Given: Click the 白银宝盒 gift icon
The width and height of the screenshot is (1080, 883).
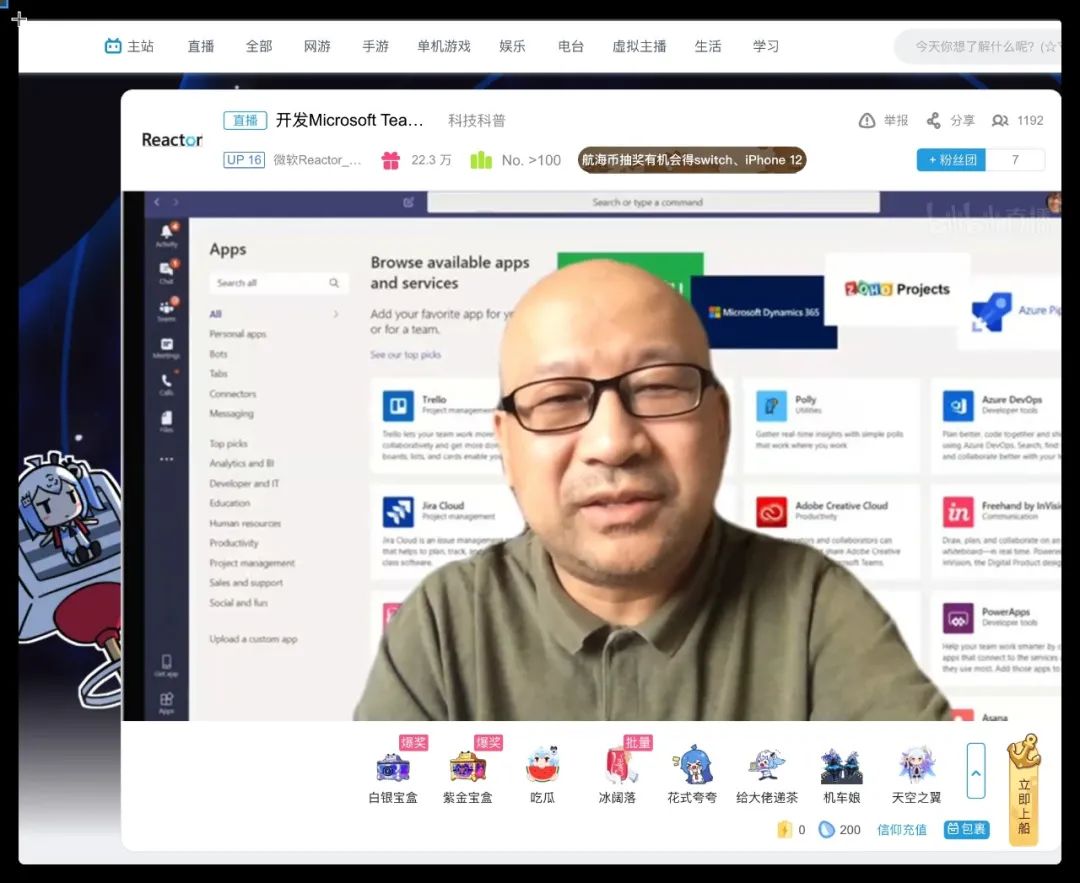Looking at the screenshot, I should coord(391,766).
